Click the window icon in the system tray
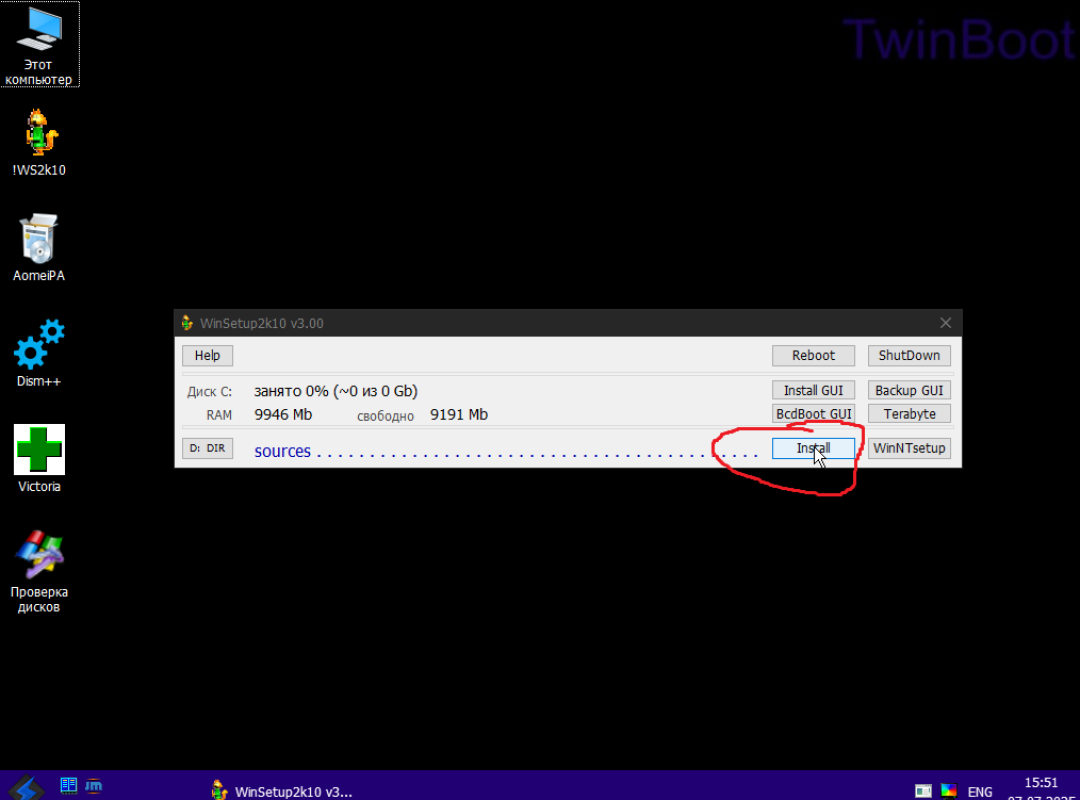1080x800 pixels. coord(924,789)
